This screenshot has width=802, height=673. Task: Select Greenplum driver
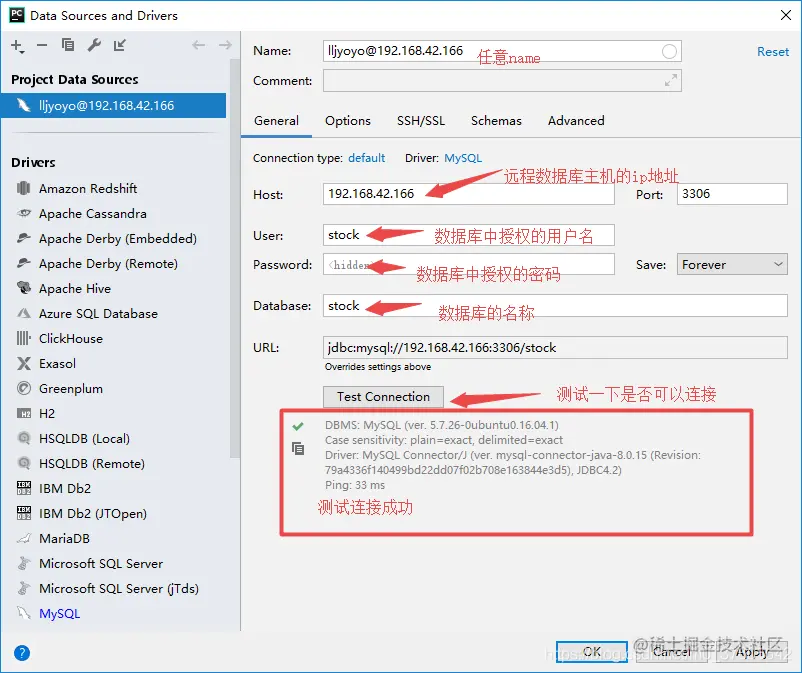71,389
